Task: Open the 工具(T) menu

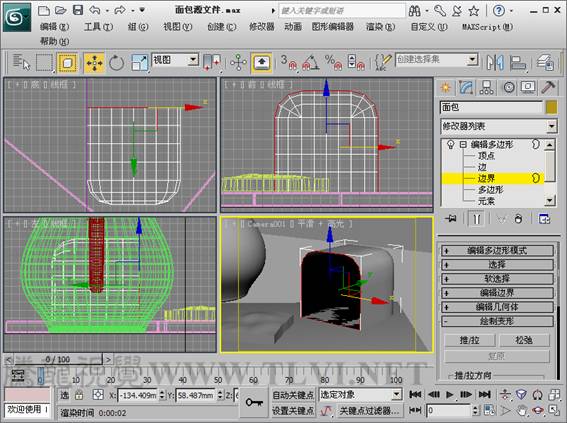Action: [x=98, y=27]
